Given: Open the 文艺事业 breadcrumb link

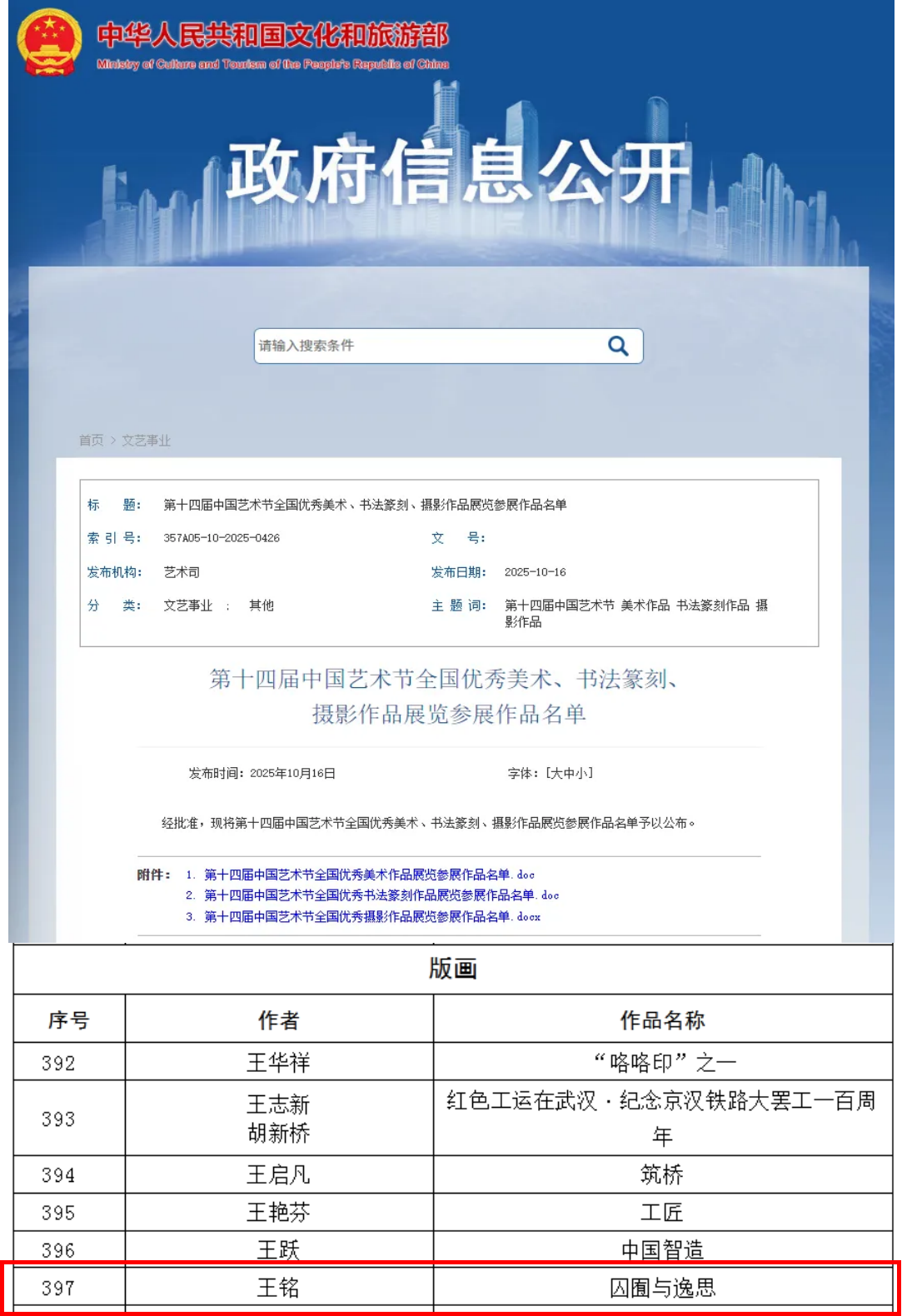Looking at the screenshot, I should coord(146,441).
